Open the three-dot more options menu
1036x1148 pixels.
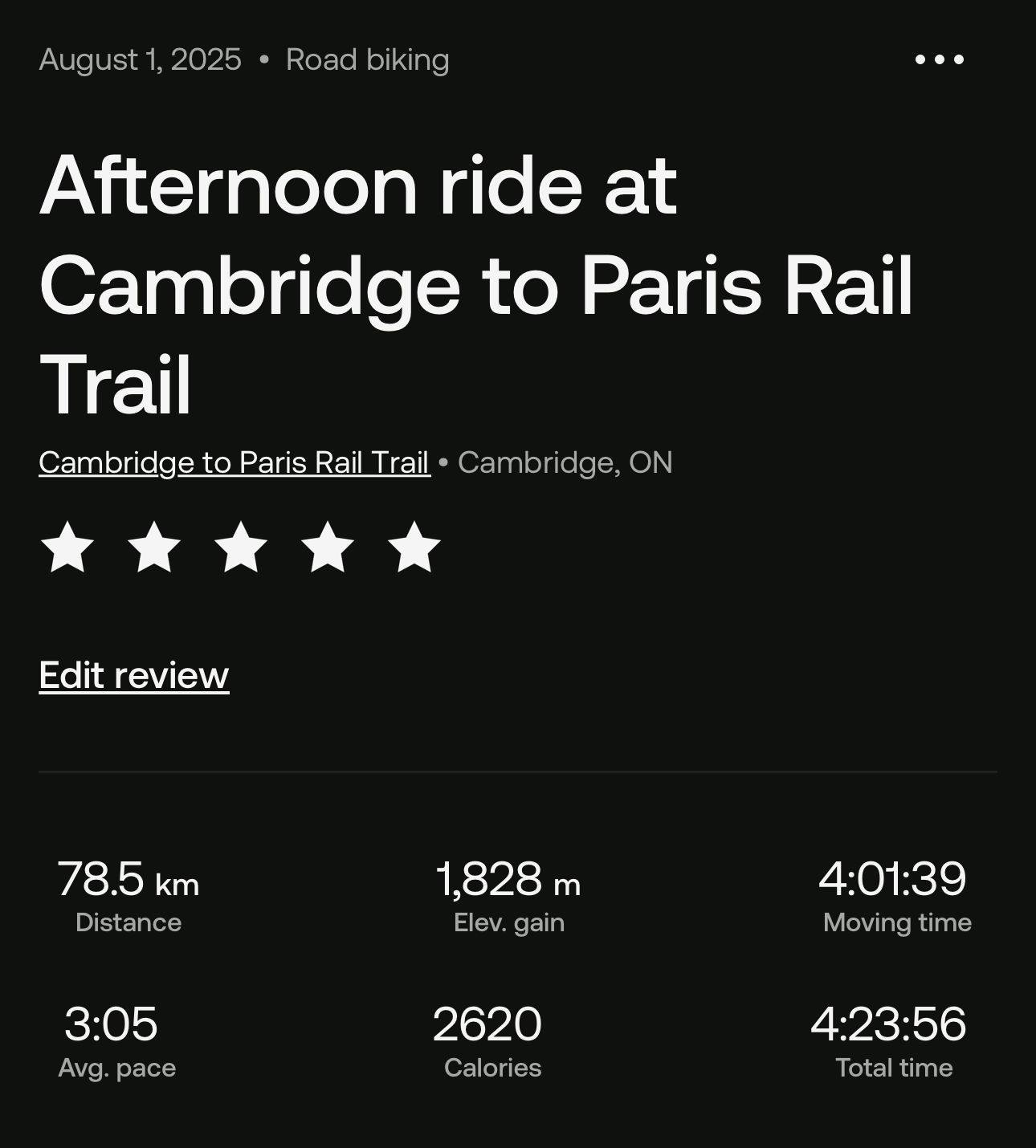tap(939, 59)
